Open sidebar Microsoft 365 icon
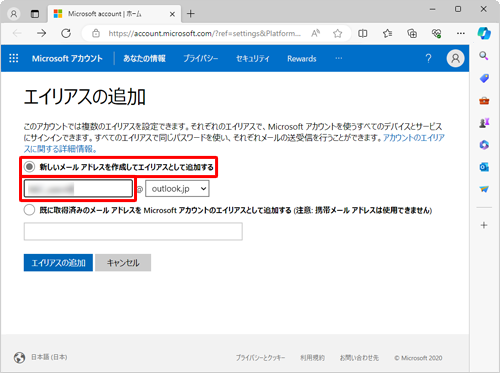Image resolution: width=500 pixels, height=373 pixels. (484, 145)
